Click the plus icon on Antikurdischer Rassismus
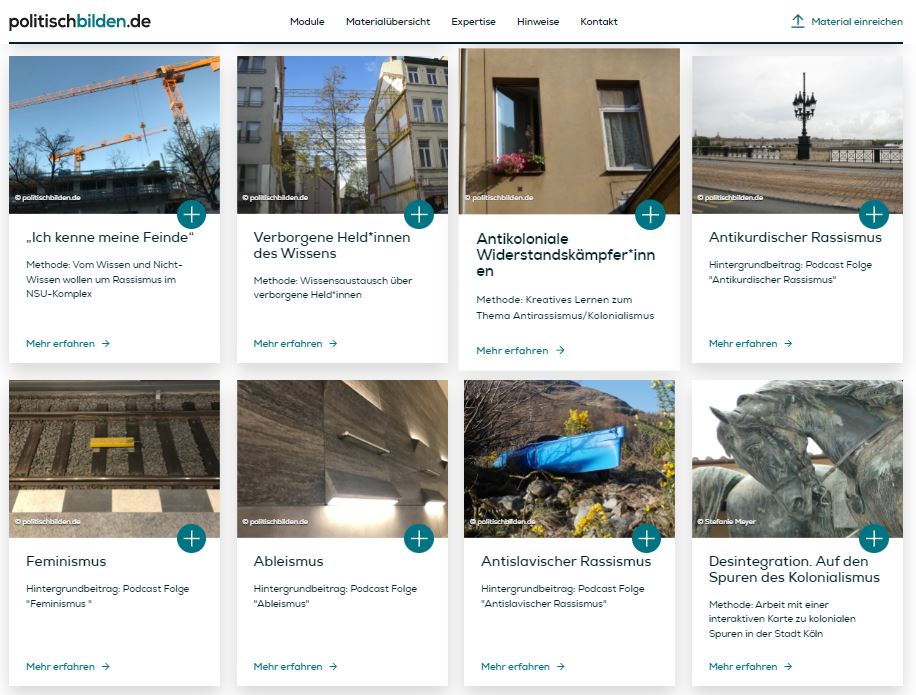916x695 pixels. click(874, 214)
